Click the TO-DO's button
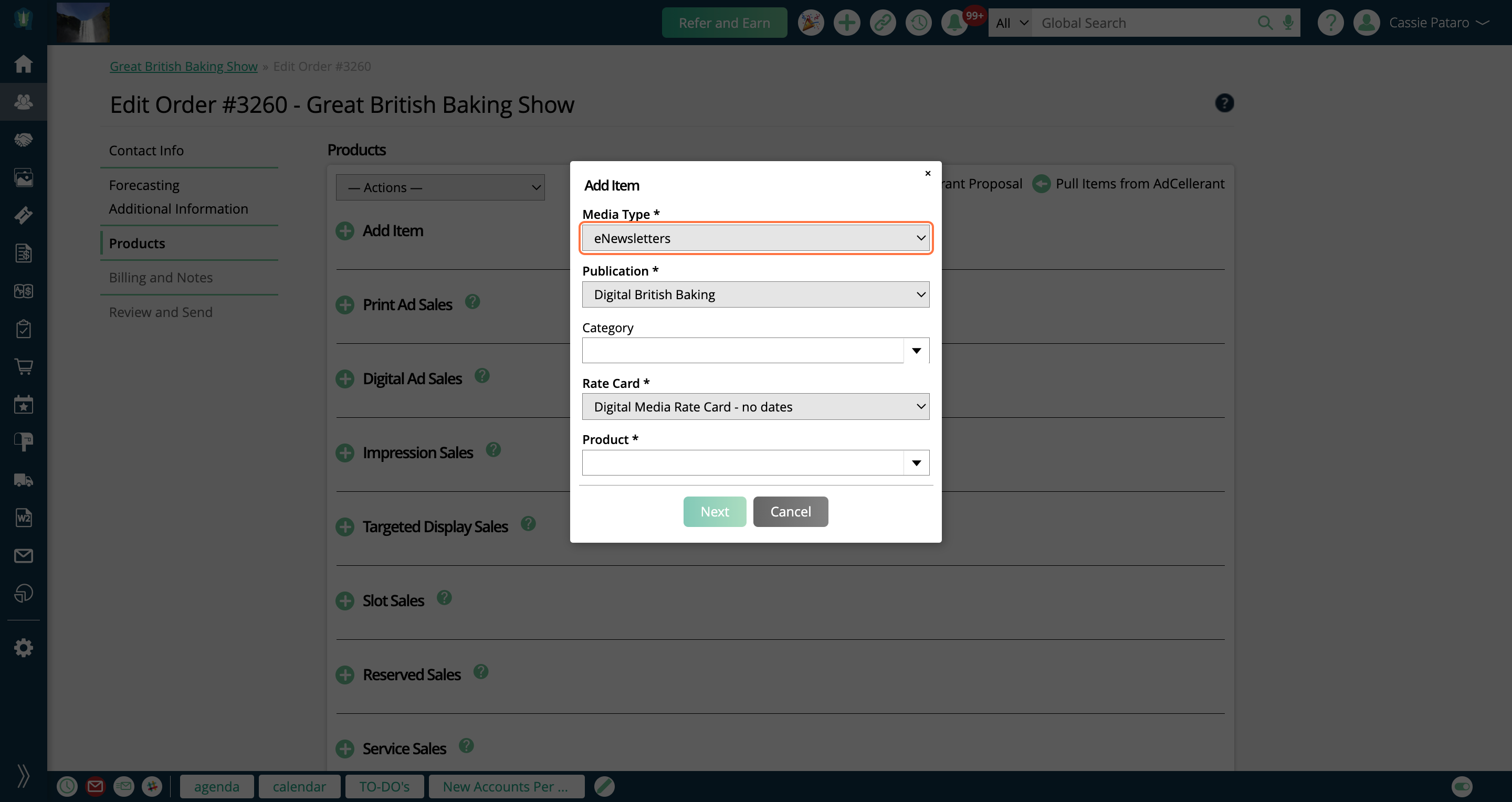The height and width of the screenshot is (802, 1512). 384,786
